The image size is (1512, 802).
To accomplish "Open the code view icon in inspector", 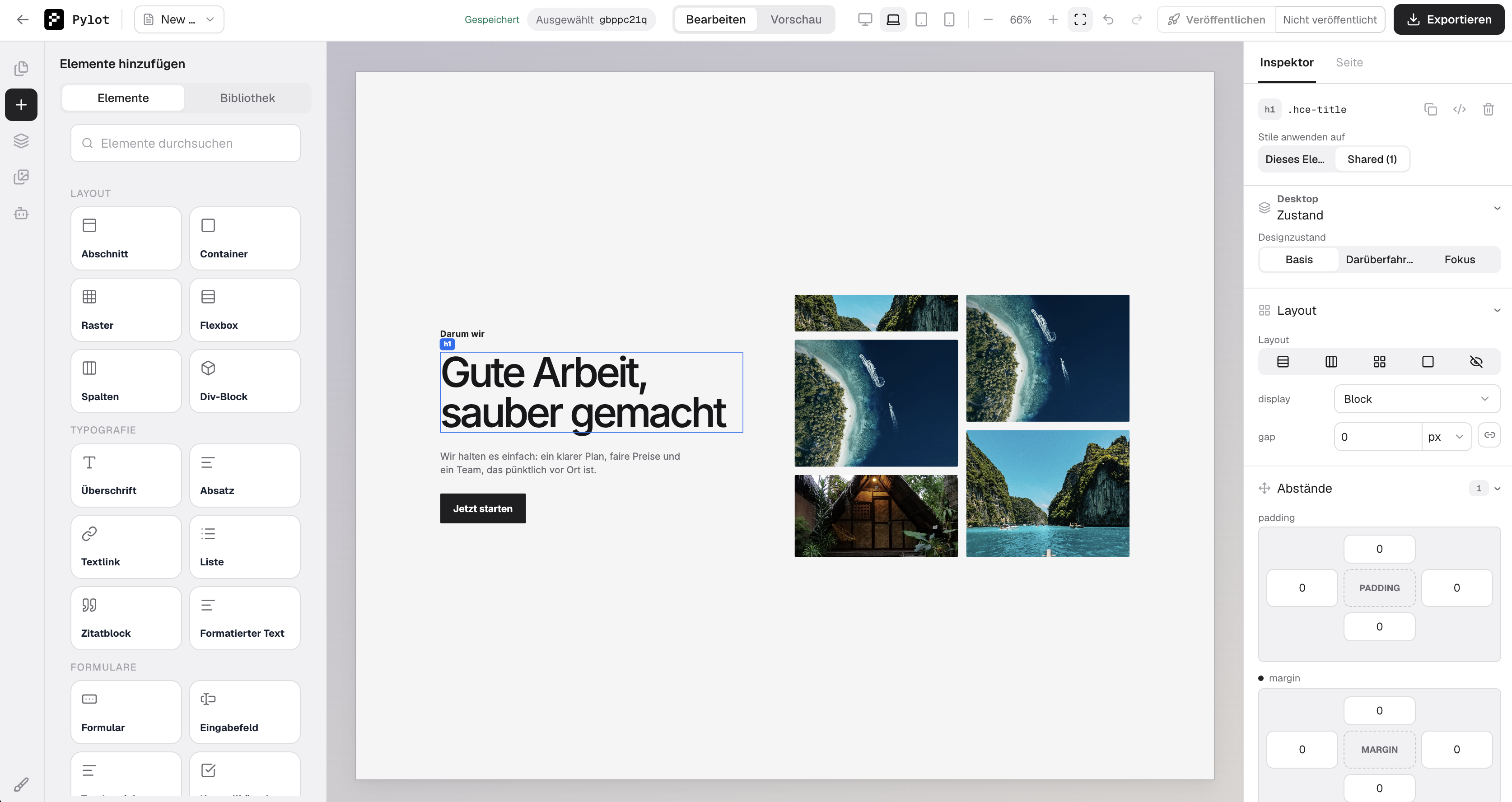I will coord(1459,109).
